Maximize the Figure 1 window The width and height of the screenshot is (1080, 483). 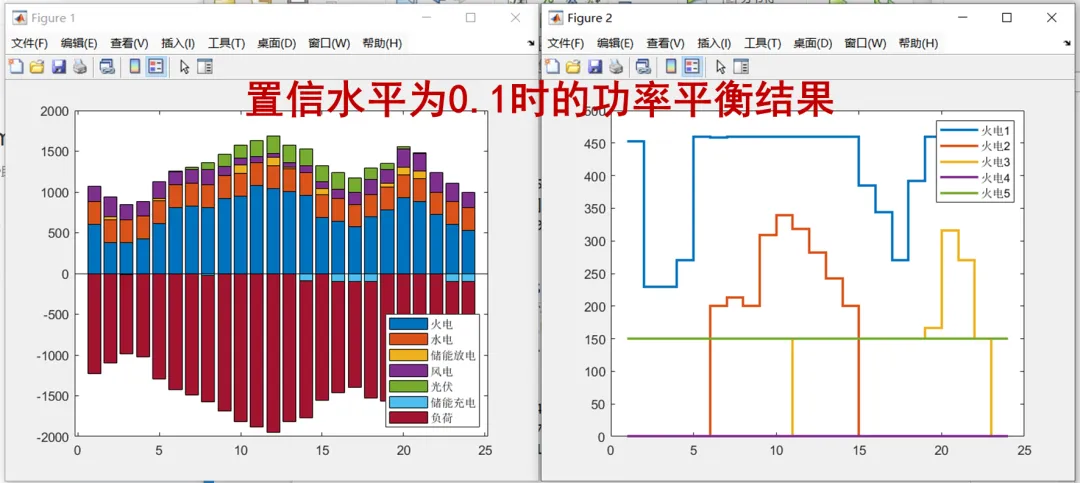(x=471, y=18)
